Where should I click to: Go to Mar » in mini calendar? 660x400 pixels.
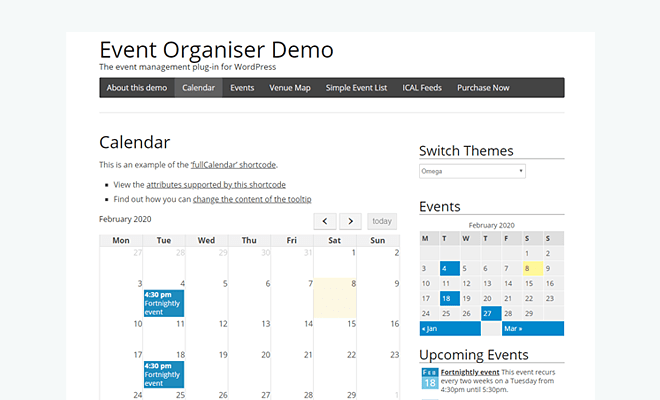533,328
